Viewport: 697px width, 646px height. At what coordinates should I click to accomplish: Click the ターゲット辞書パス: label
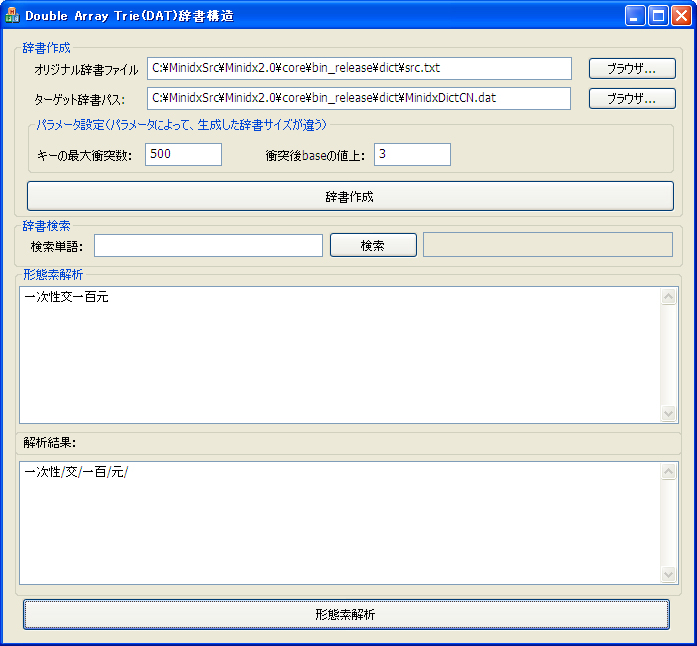pyautogui.click(x=80, y=100)
